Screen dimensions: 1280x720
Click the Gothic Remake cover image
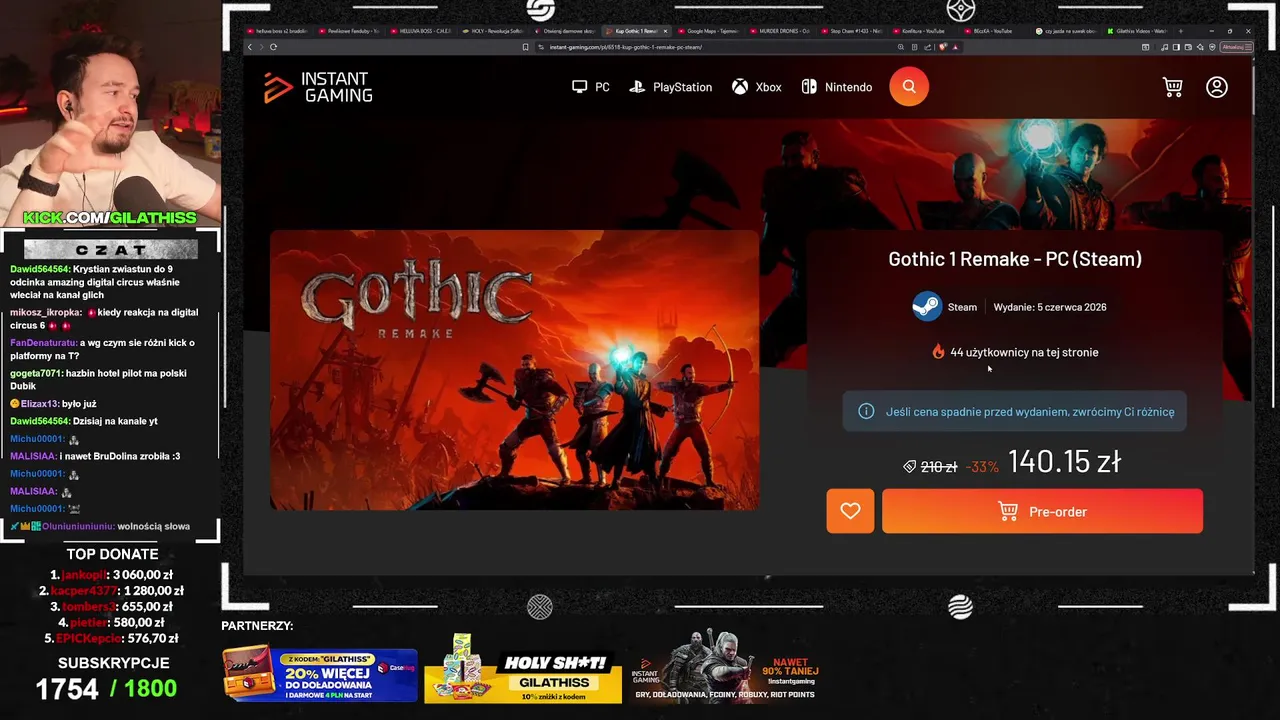(514, 370)
